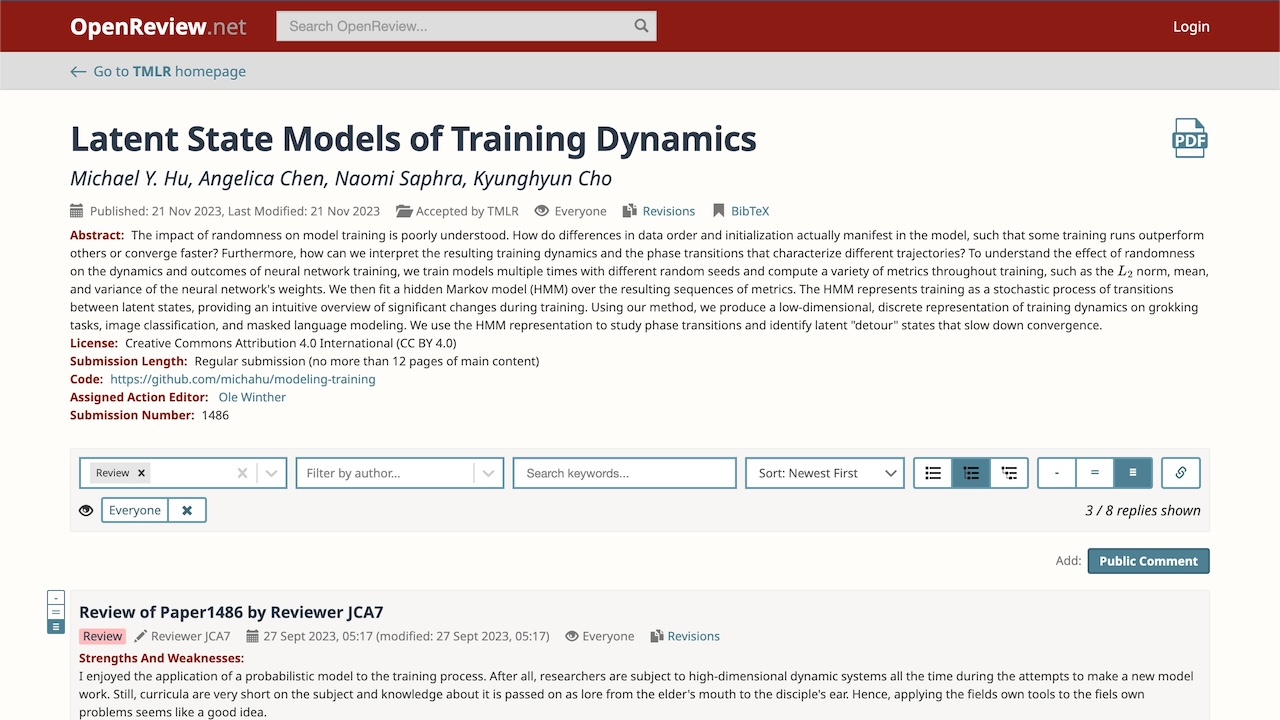1280x720 pixels.
Task: Click the pink Review tag label
Action: [102, 636]
